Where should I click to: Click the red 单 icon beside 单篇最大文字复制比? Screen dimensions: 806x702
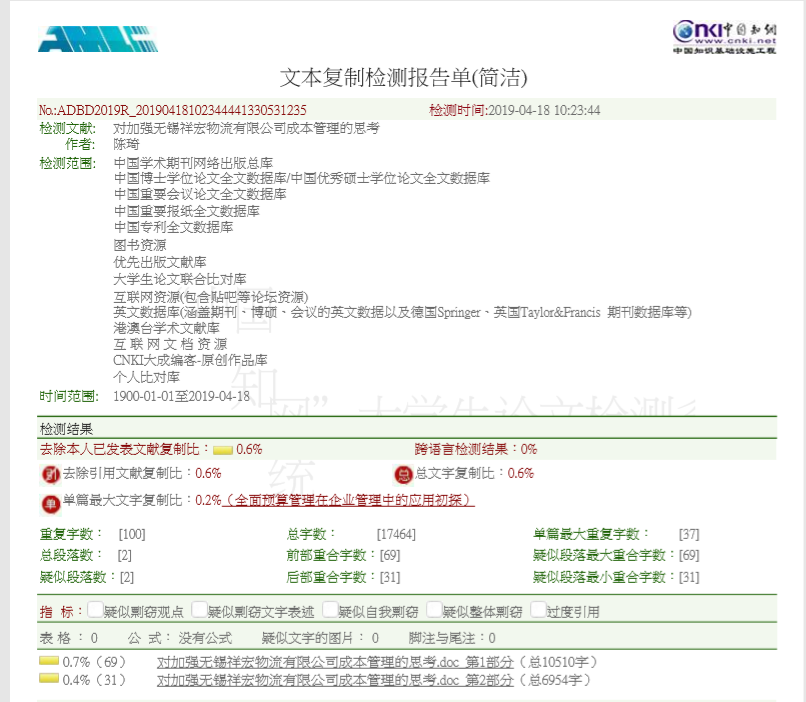tap(50, 504)
